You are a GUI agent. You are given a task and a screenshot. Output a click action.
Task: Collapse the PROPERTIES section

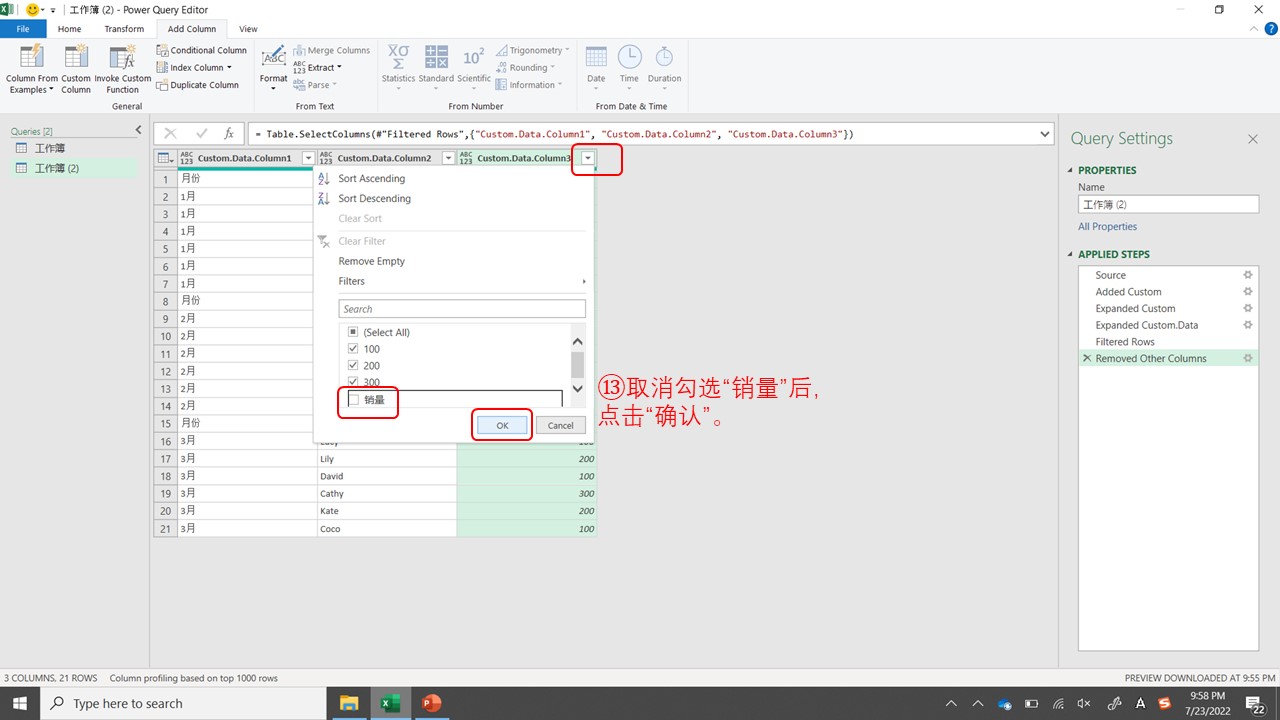(1070, 170)
